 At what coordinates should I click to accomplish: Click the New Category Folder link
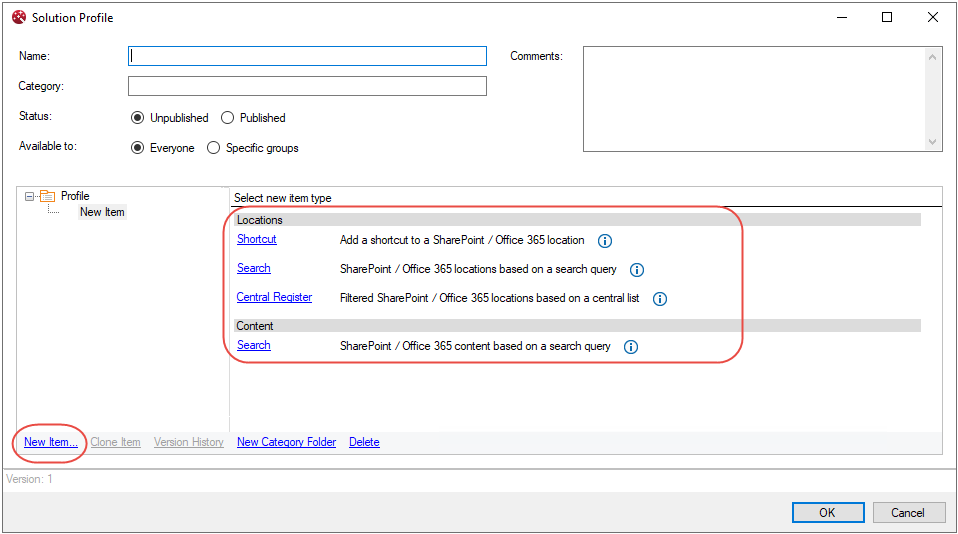286,442
